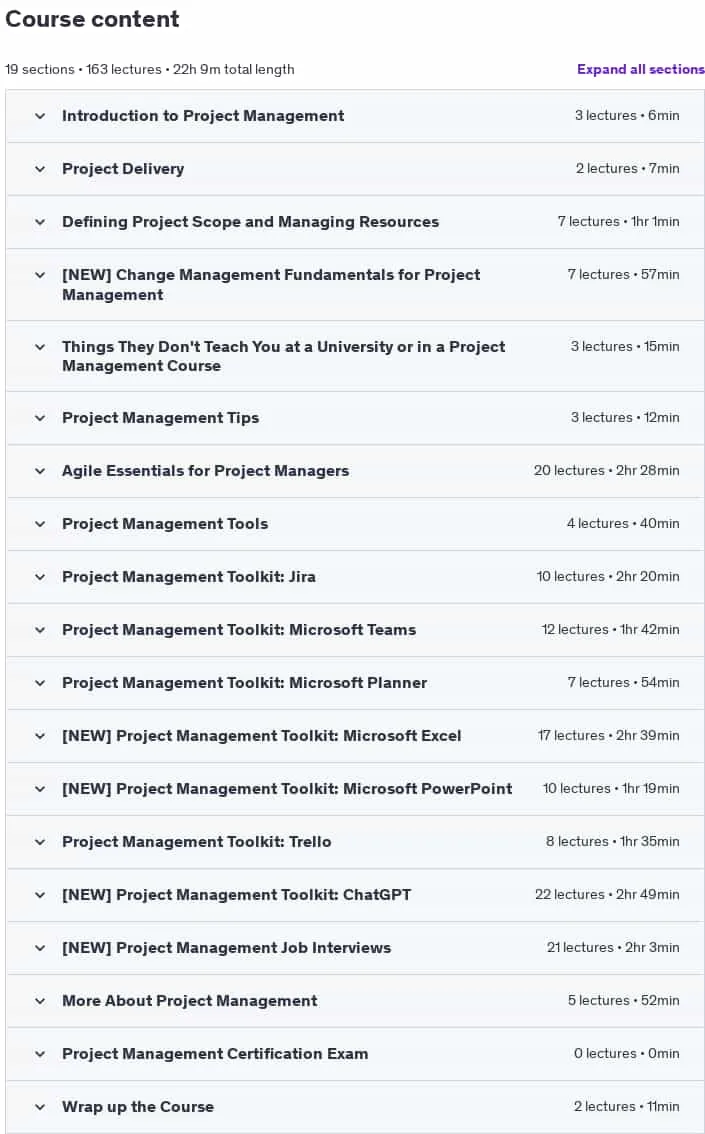Click Expand all sections link

(x=640, y=69)
